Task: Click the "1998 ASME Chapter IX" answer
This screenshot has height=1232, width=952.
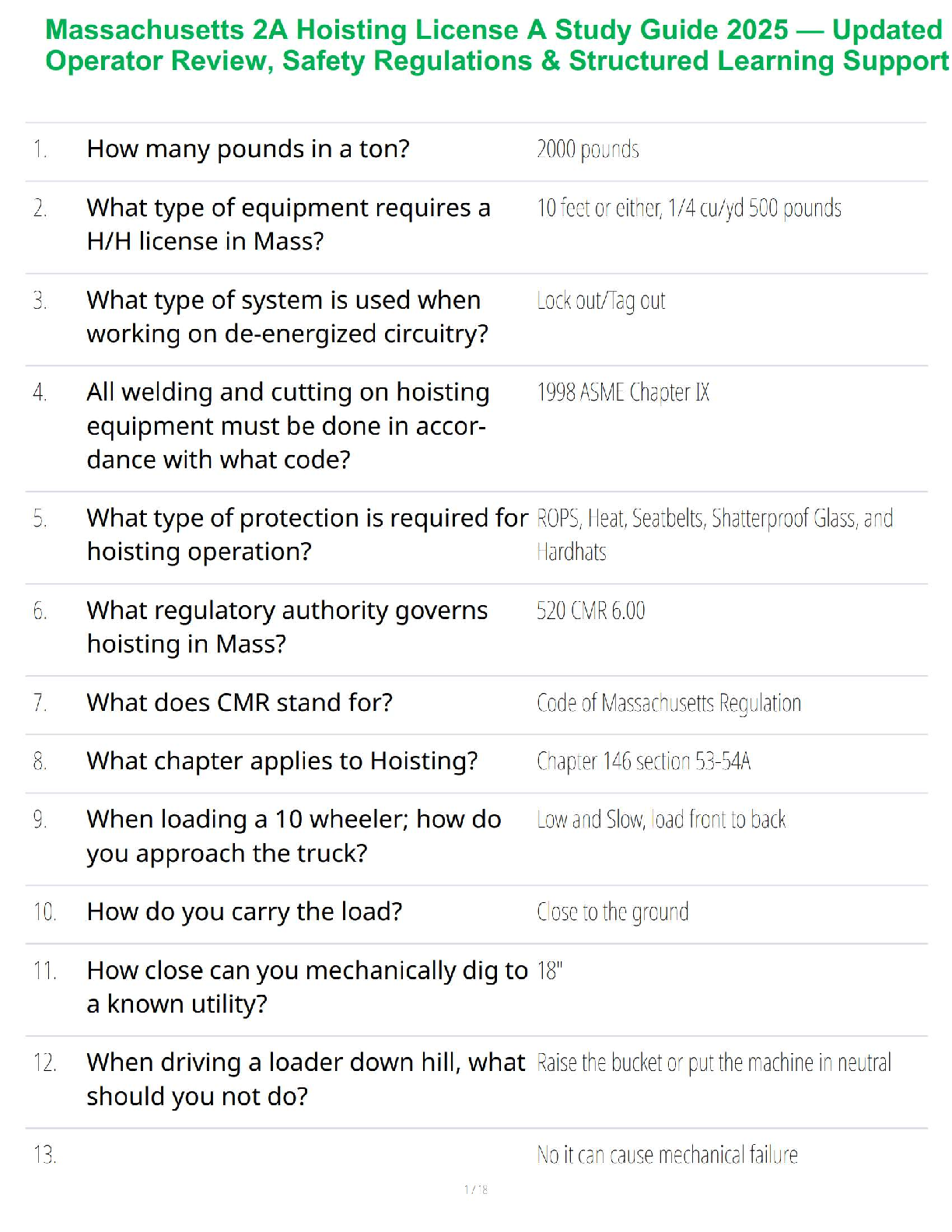Action: (623, 392)
